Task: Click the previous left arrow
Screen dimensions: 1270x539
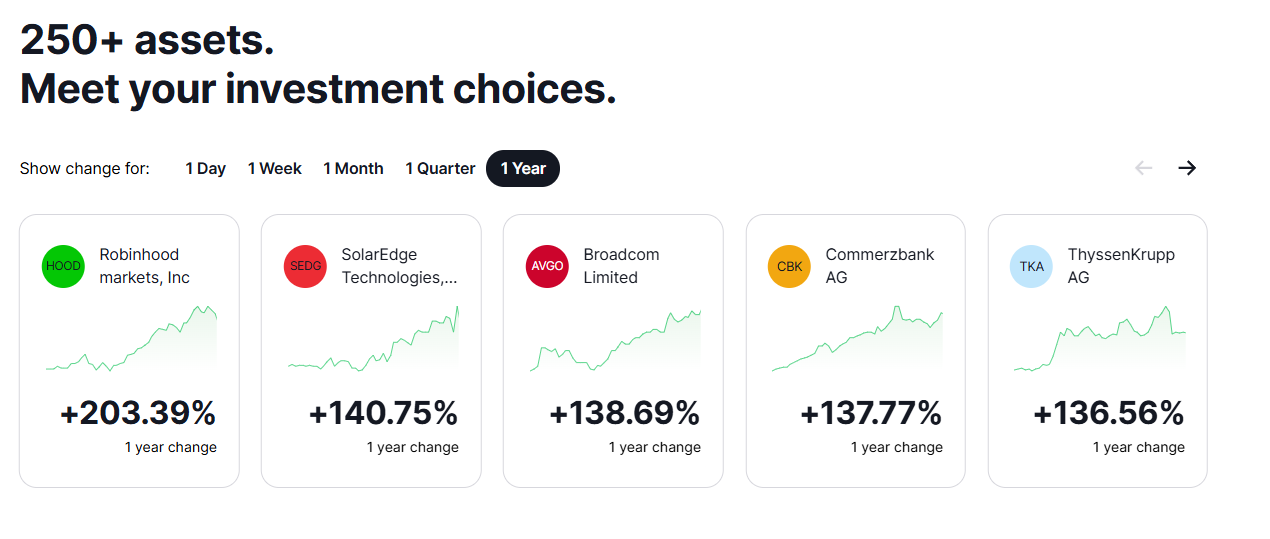Action: [x=1143, y=168]
